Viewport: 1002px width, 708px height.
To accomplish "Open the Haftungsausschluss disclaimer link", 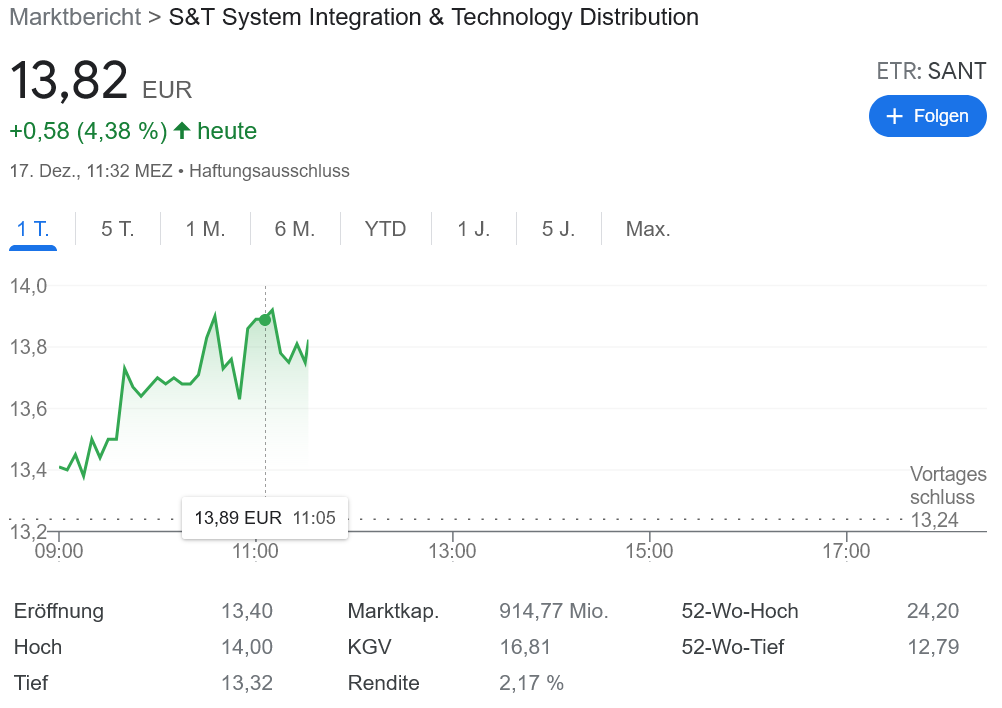I will 269,171.
